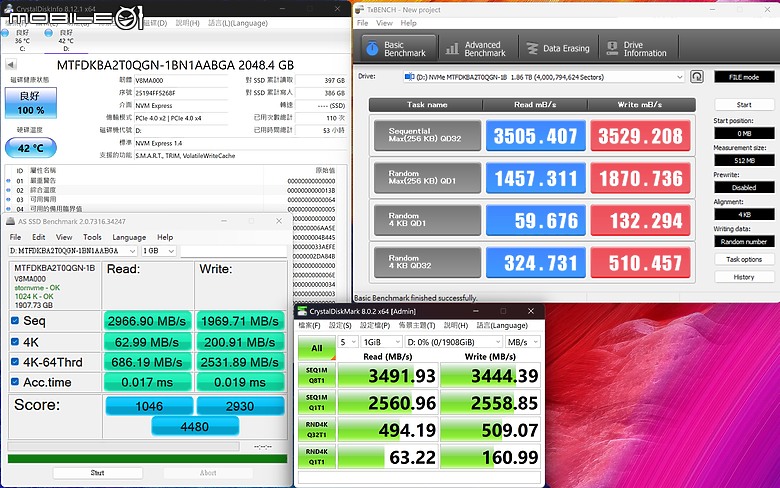Click the History button in TxBENCH
780x488 pixels.
(744, 277)
